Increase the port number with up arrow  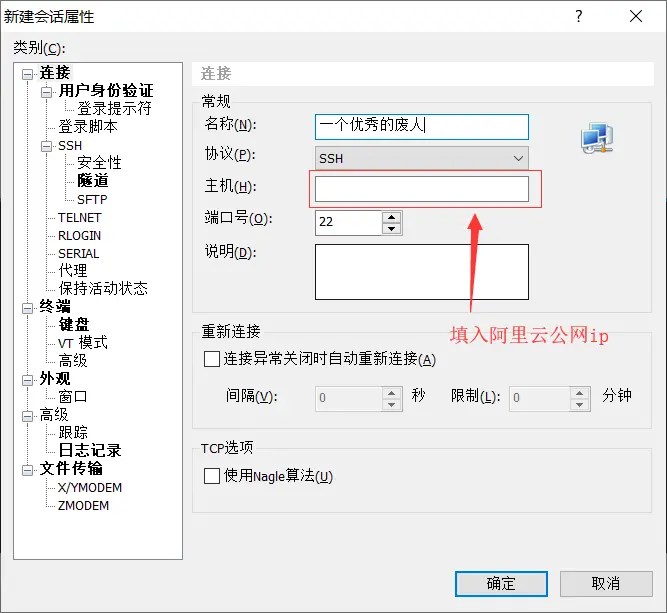click(x=391, y=217)
